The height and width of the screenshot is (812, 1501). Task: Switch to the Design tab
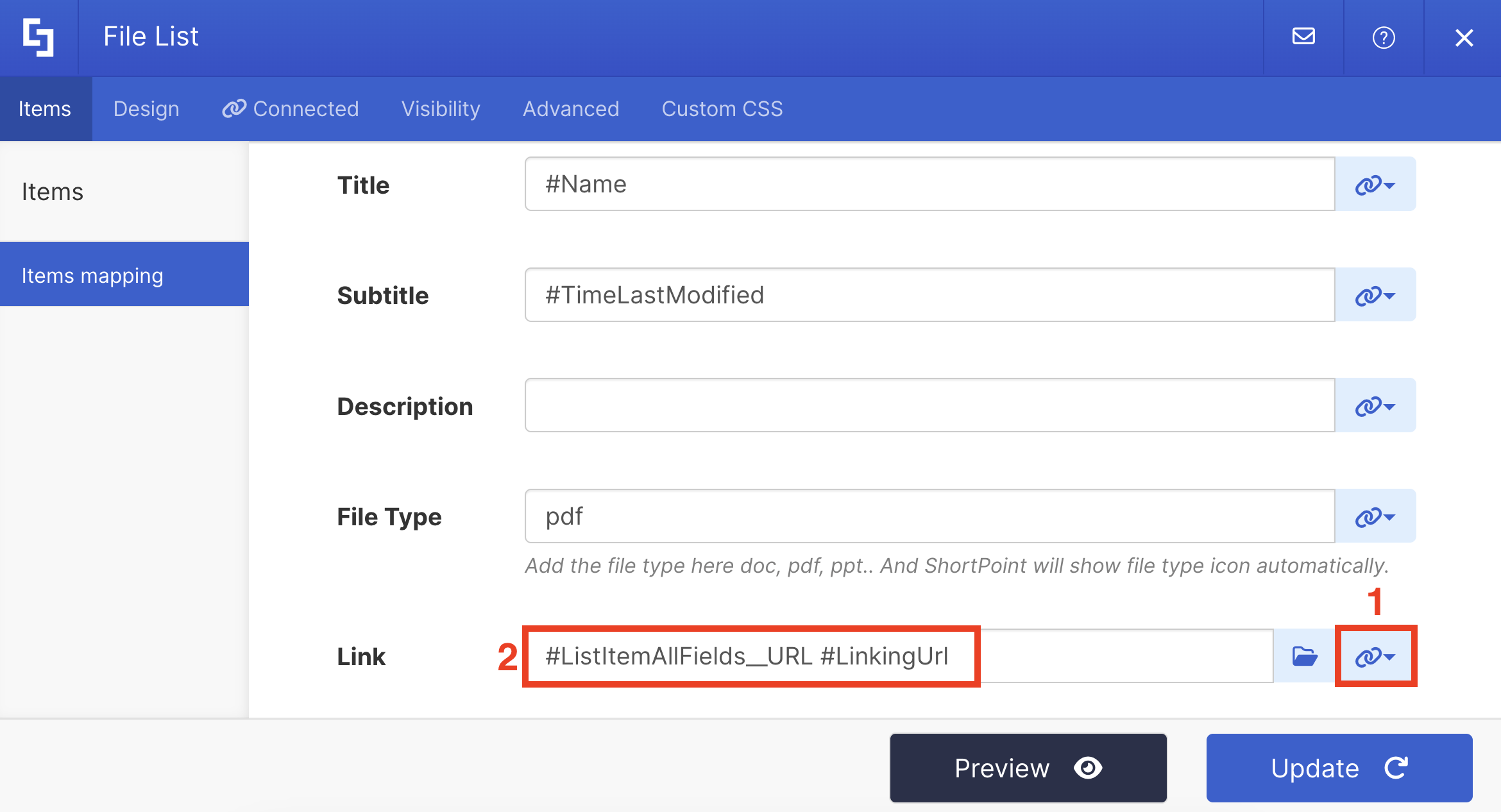click(146, 109)
